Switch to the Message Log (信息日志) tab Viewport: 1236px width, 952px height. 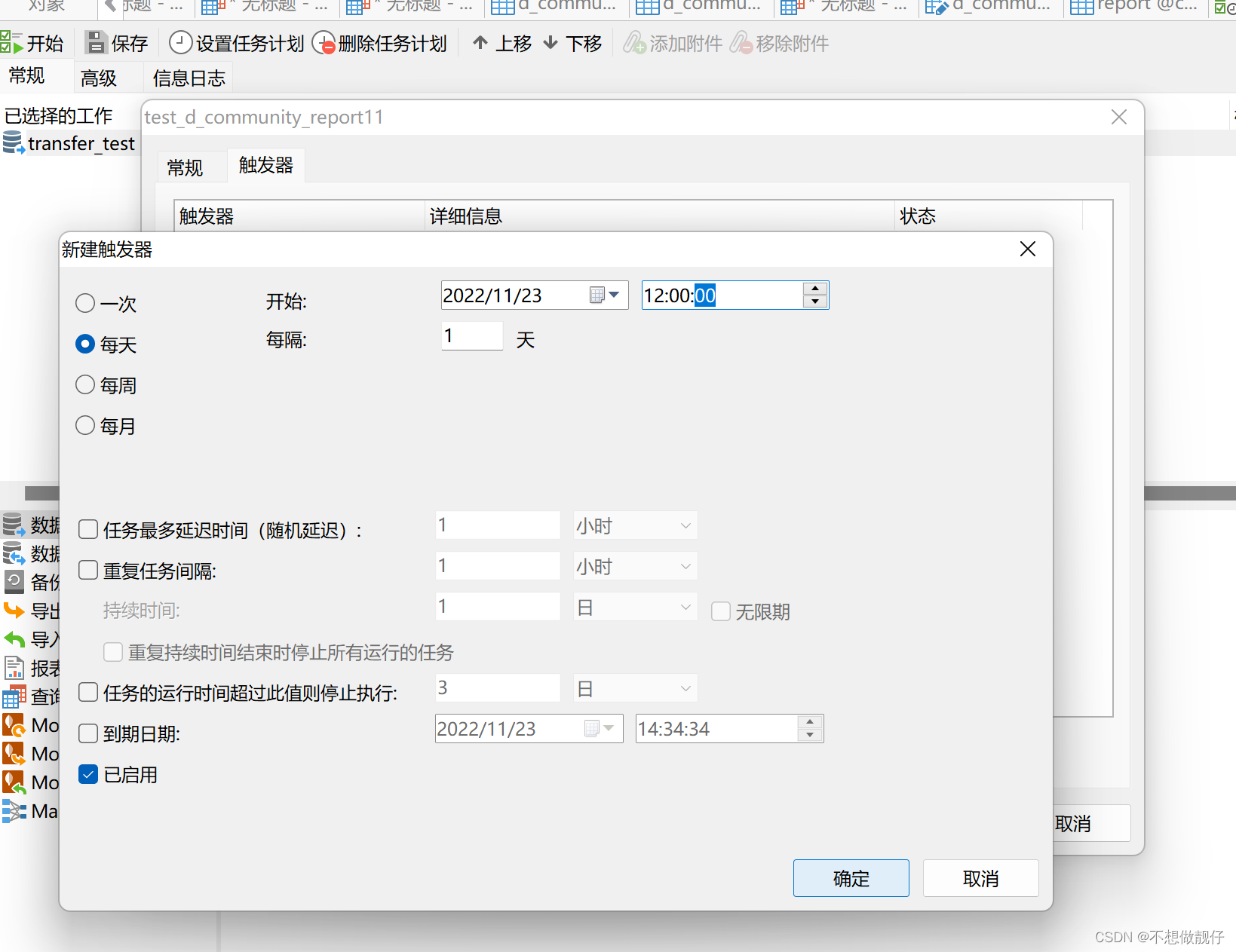[x=189, y=78]
